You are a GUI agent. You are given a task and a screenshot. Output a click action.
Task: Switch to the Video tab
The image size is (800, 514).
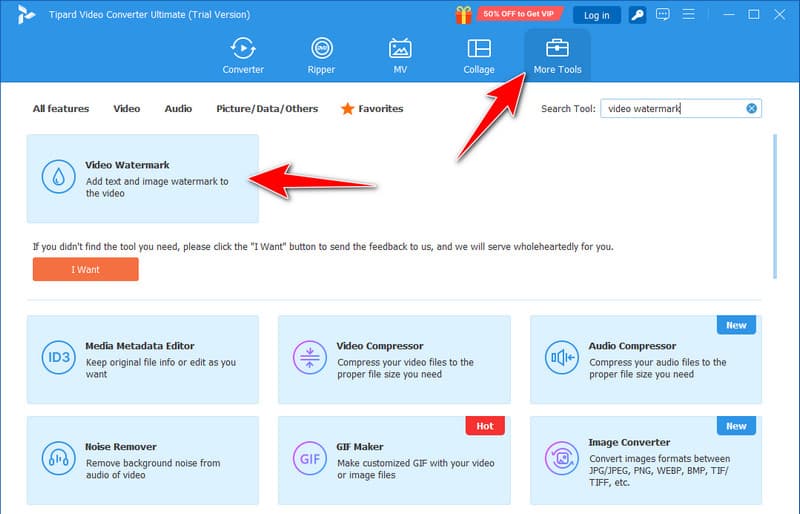(127, 109)
